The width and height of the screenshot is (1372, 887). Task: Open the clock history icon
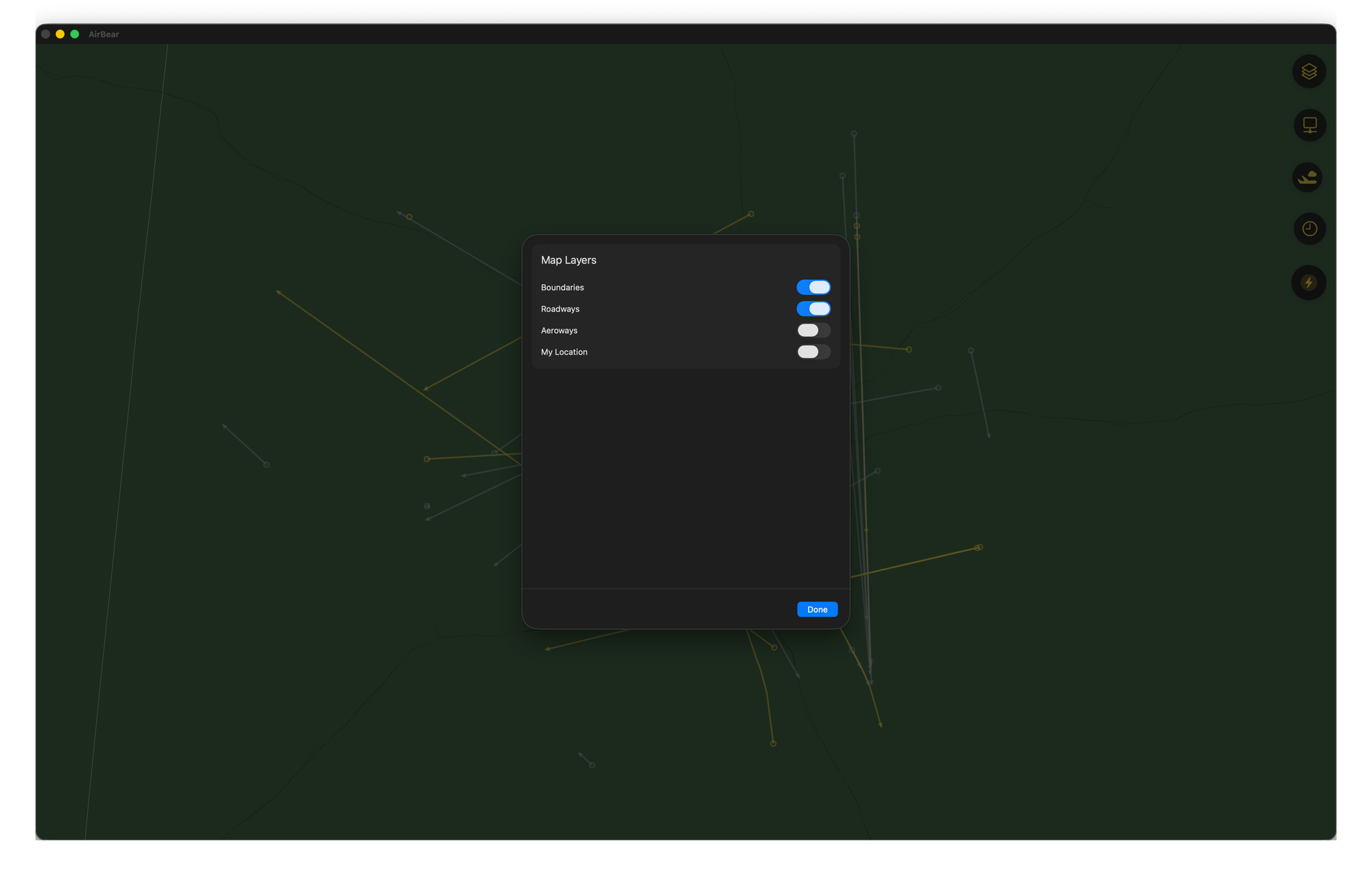click(x=1309, y=229)
